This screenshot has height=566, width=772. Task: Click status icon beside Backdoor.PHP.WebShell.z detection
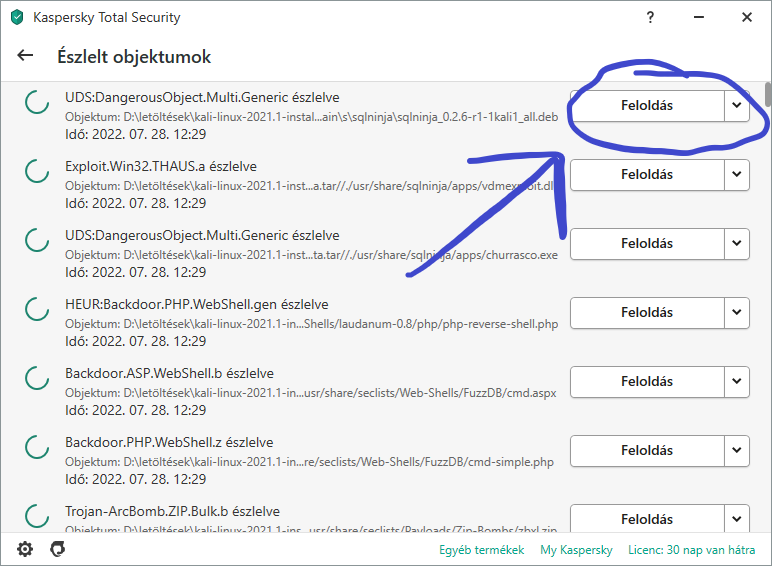pos(37,447)
